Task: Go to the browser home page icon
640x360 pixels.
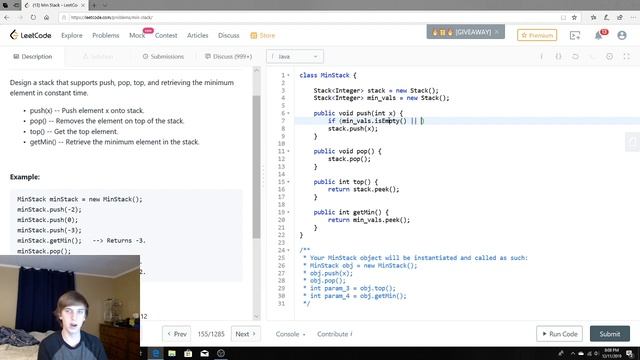Action: pos(47,18)
